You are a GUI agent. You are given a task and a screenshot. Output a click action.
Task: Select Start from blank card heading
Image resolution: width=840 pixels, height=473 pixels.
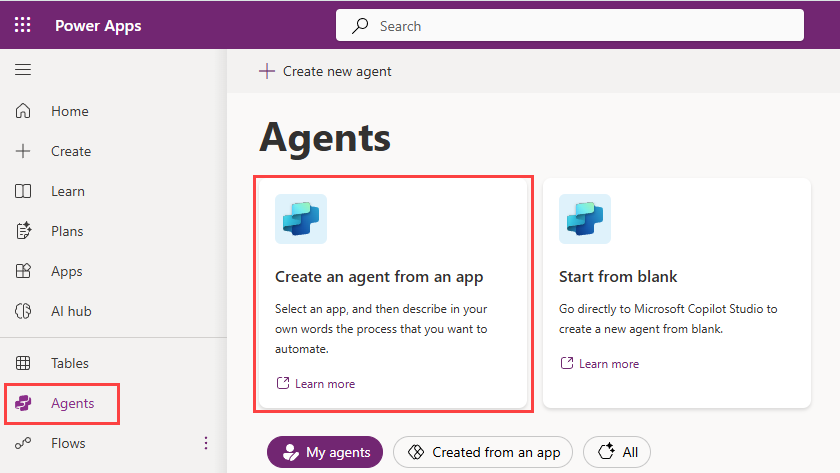(618, 277)
